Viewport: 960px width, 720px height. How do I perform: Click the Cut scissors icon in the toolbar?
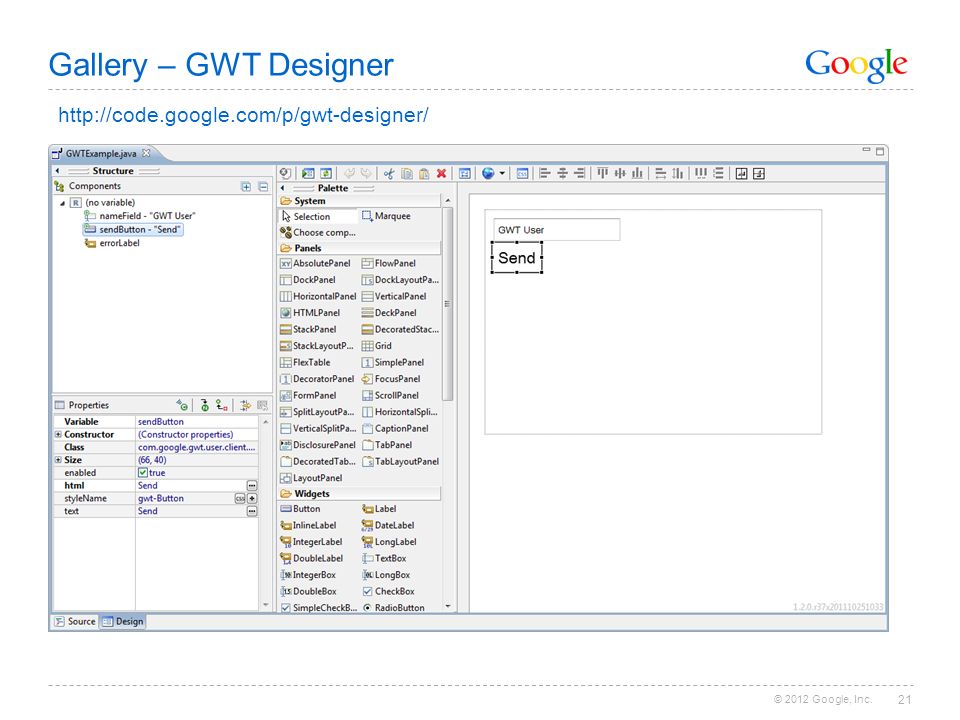389,174
